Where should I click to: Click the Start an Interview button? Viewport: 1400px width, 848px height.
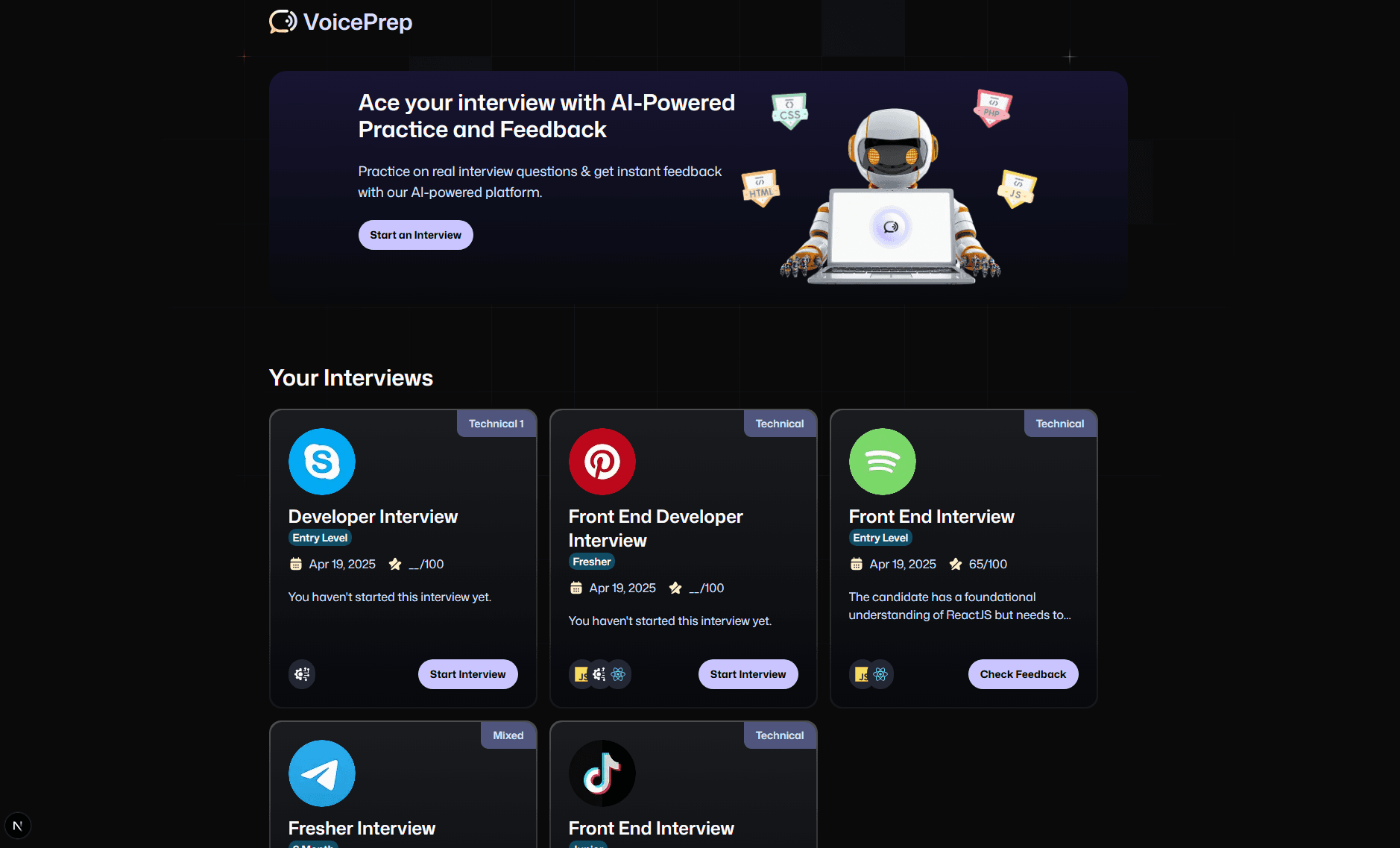click(416, 235)
